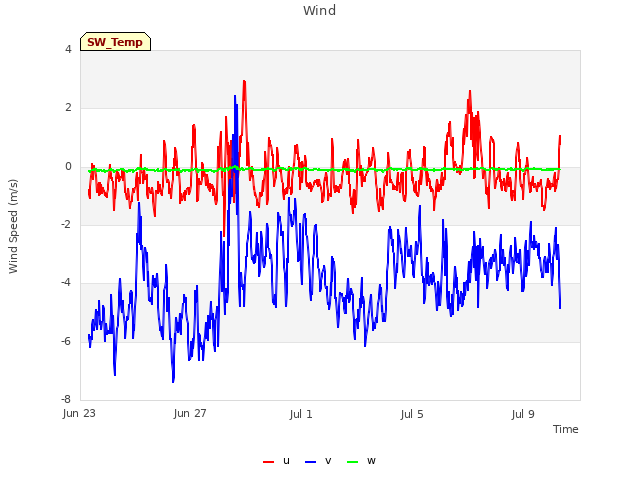The image size is (640, 480).
Task: Click the SW_Temp label box
Action: pos(116,42)
